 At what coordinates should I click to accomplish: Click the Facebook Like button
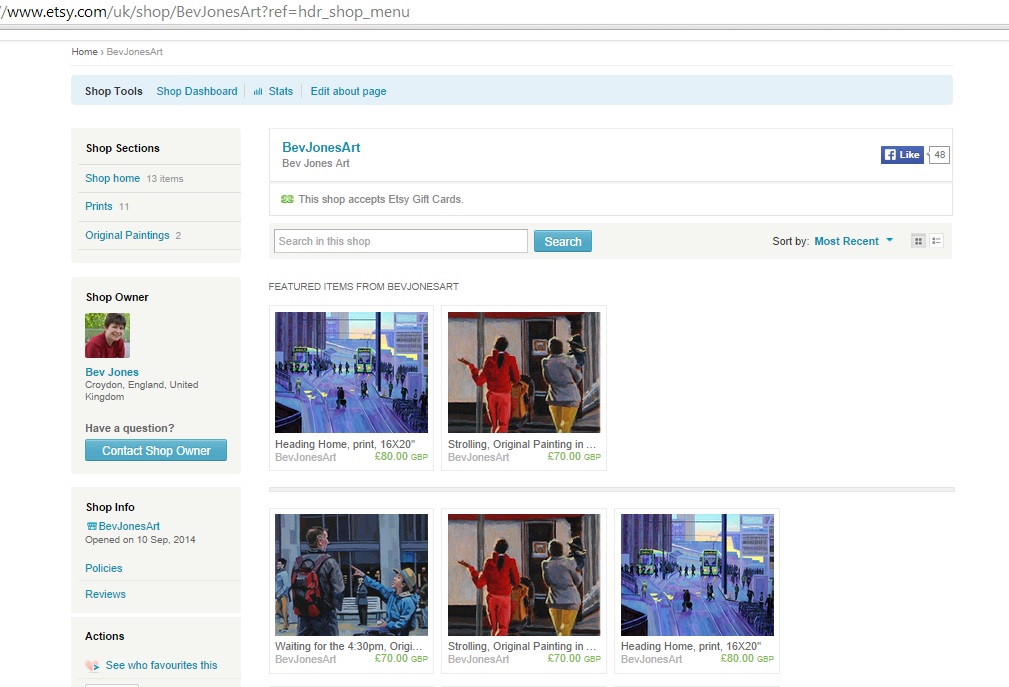pyautogui.click(x=902, y=154)
